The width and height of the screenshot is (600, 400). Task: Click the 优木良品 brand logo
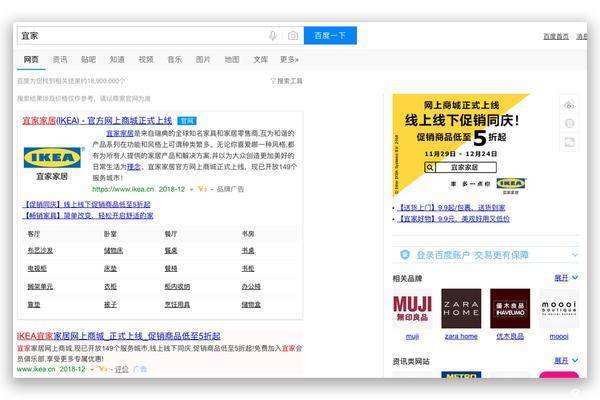(x=509, y=309)
